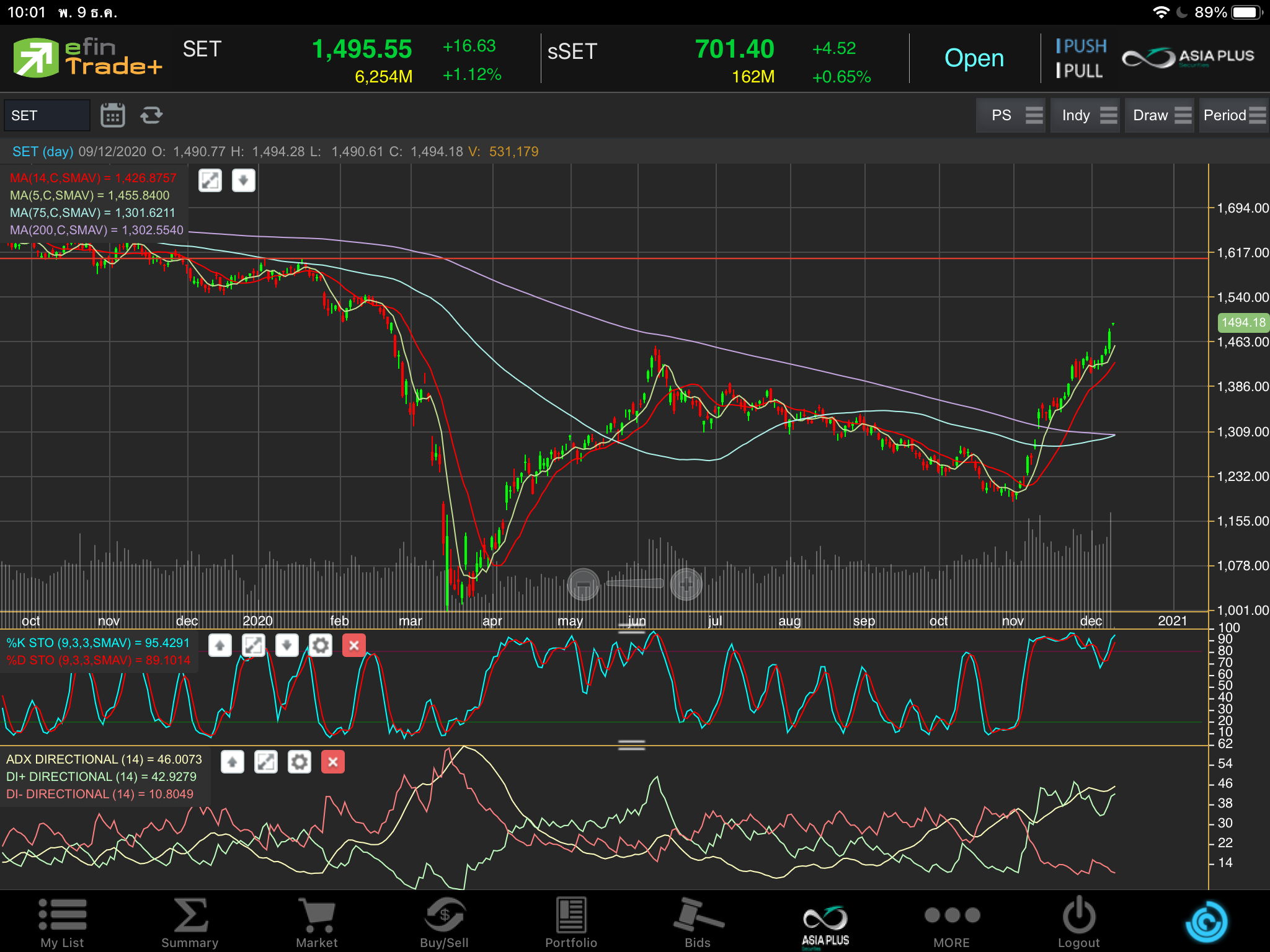
Task: Close the ADX Directional indicator panel
Action: (x=332, y=762)
